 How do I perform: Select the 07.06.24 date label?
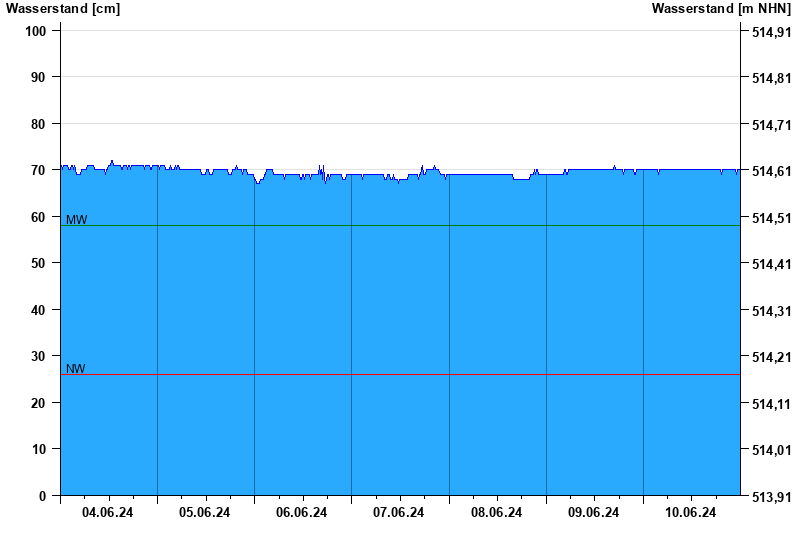tap(398, 512)
